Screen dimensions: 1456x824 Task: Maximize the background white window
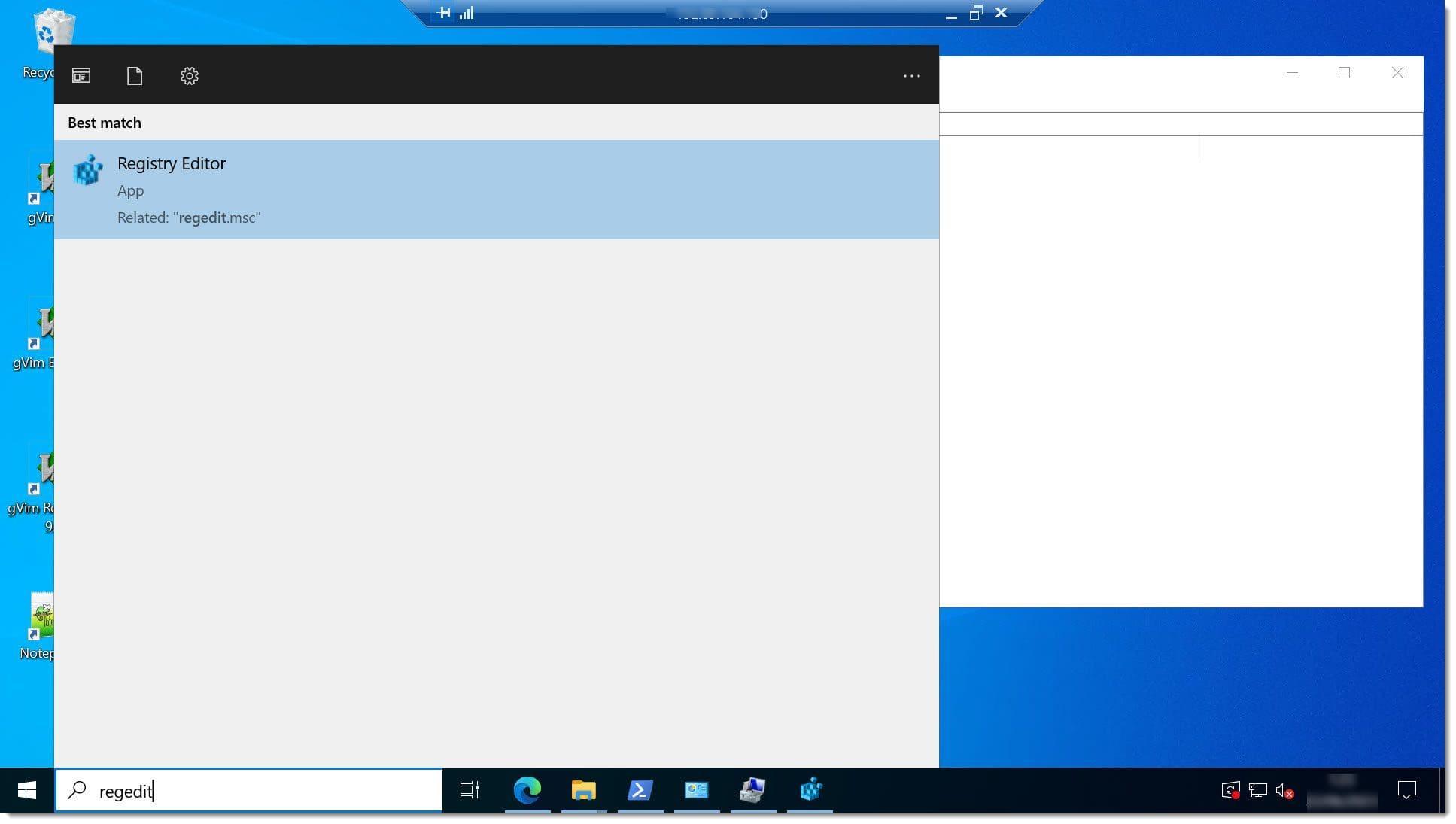point(1344,73)
